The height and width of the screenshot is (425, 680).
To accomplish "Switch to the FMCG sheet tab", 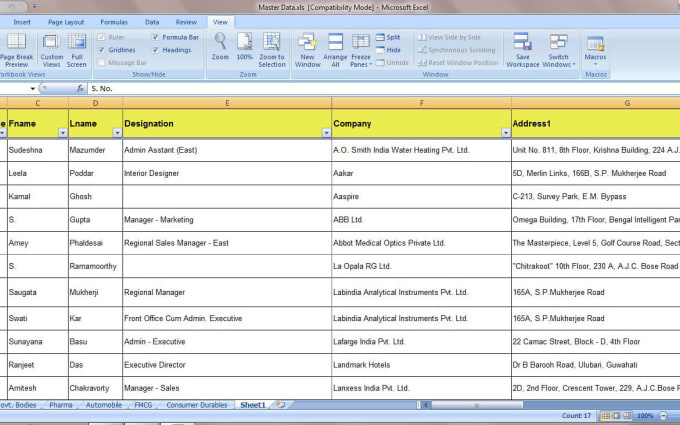I will 143,405.
